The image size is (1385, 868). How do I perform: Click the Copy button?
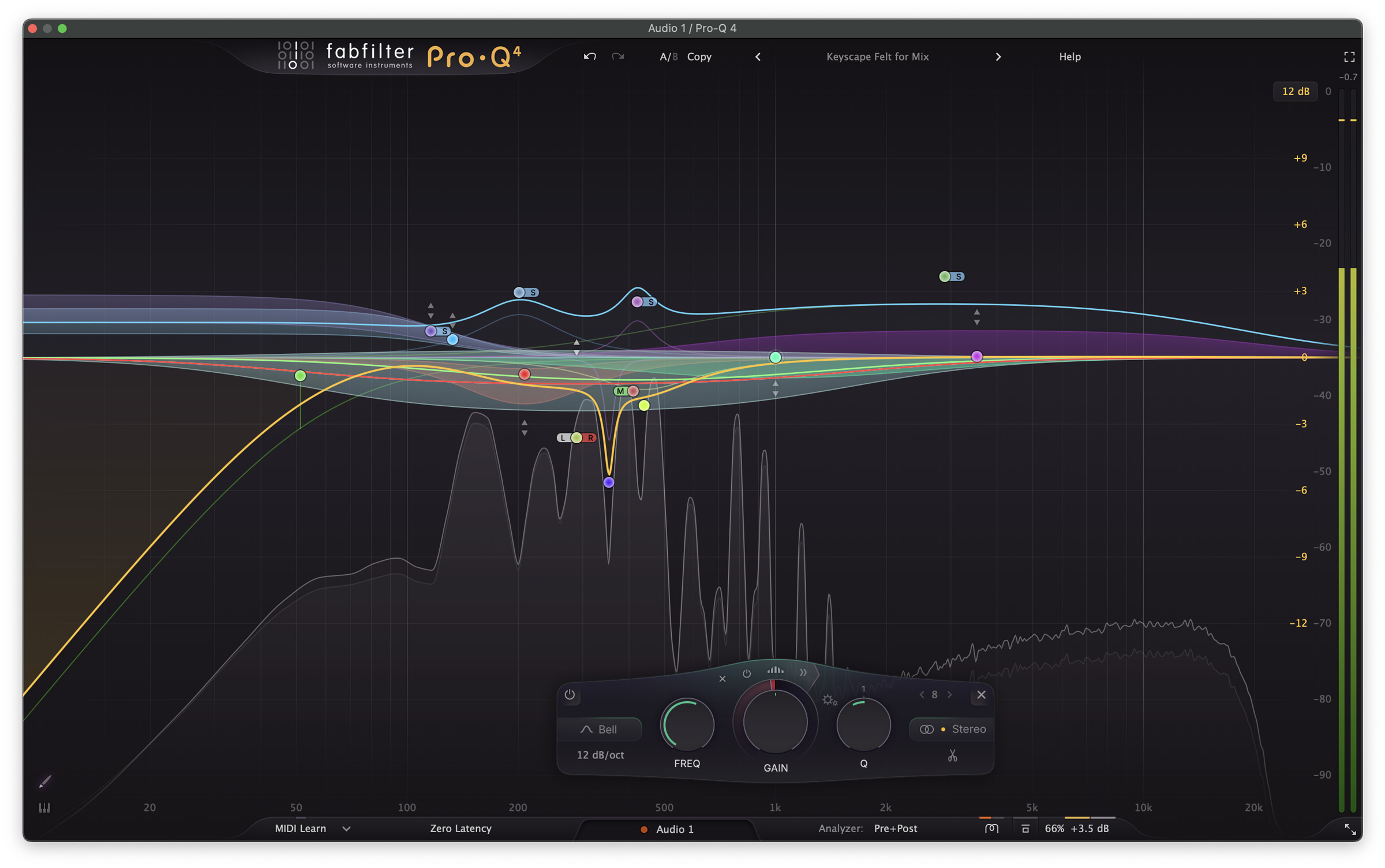click(699, 57)
